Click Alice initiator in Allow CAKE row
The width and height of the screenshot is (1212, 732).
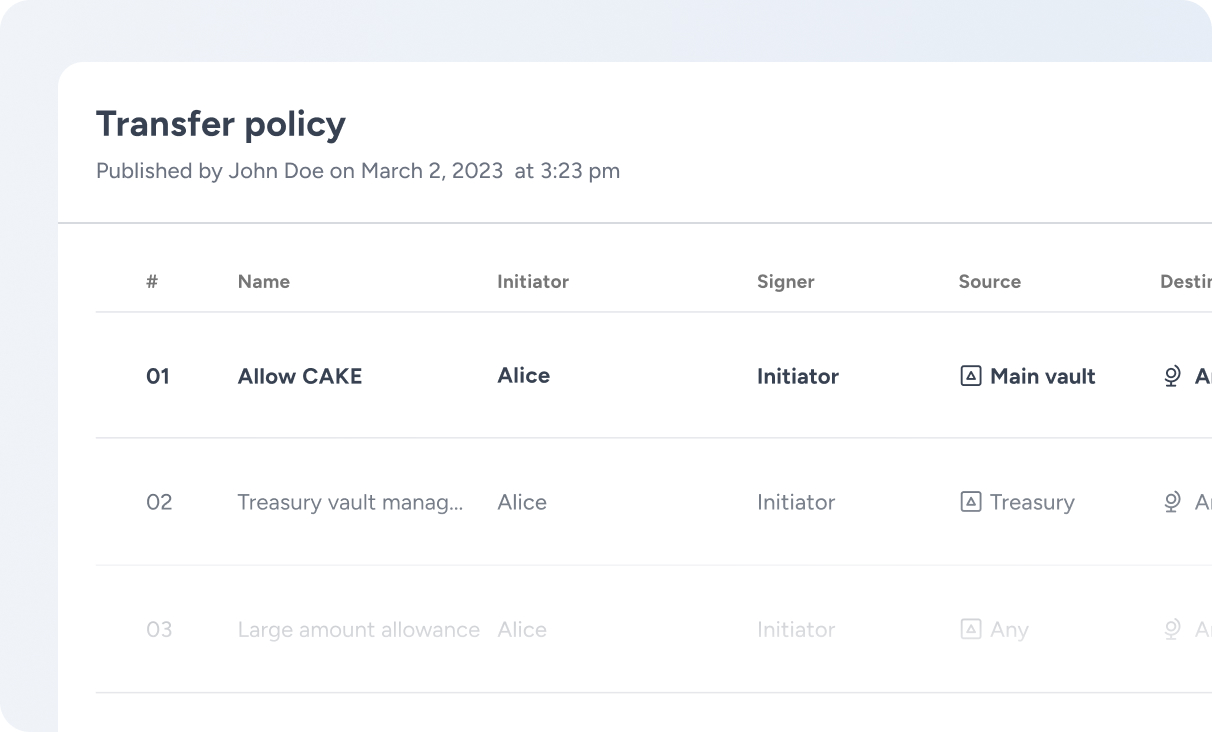[x=524, y=375]
